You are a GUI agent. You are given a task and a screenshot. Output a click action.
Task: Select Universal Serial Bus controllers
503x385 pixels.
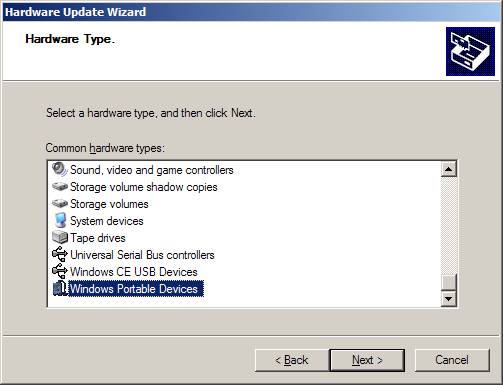tap(142, 255)
